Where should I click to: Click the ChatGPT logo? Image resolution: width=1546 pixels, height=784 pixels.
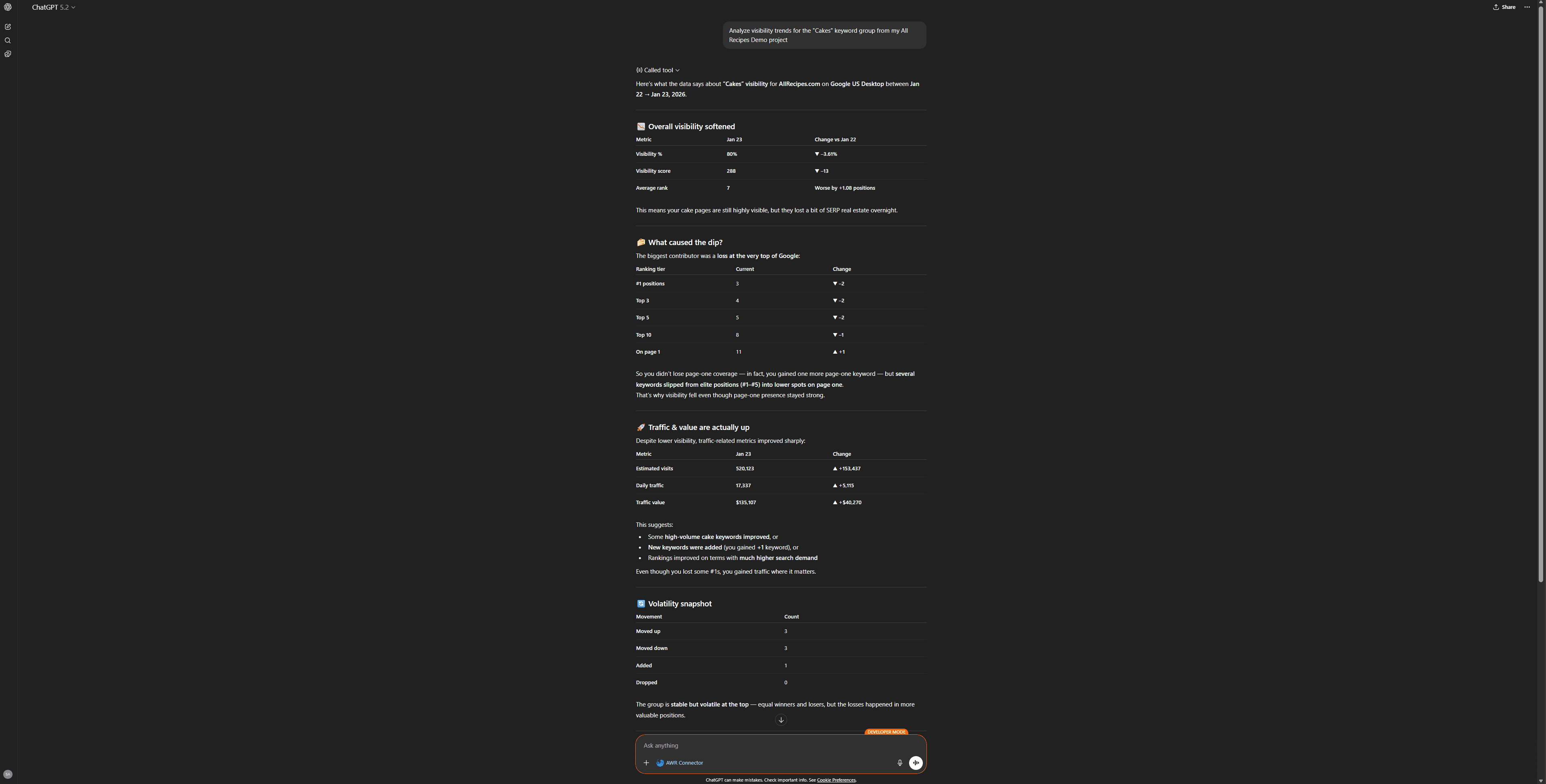click(x=8, y=7)
